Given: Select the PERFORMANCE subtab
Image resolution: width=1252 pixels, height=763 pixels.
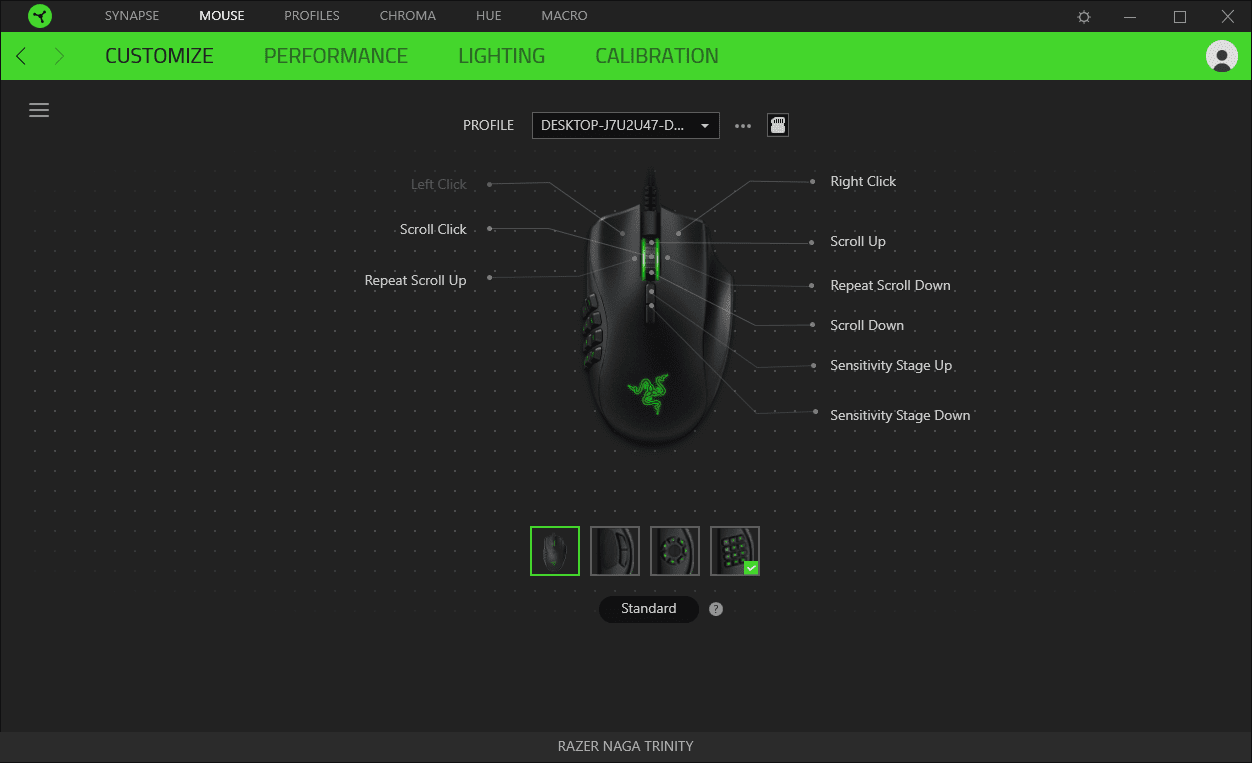Looking at the screenshot, I should (x=336, y=56).
